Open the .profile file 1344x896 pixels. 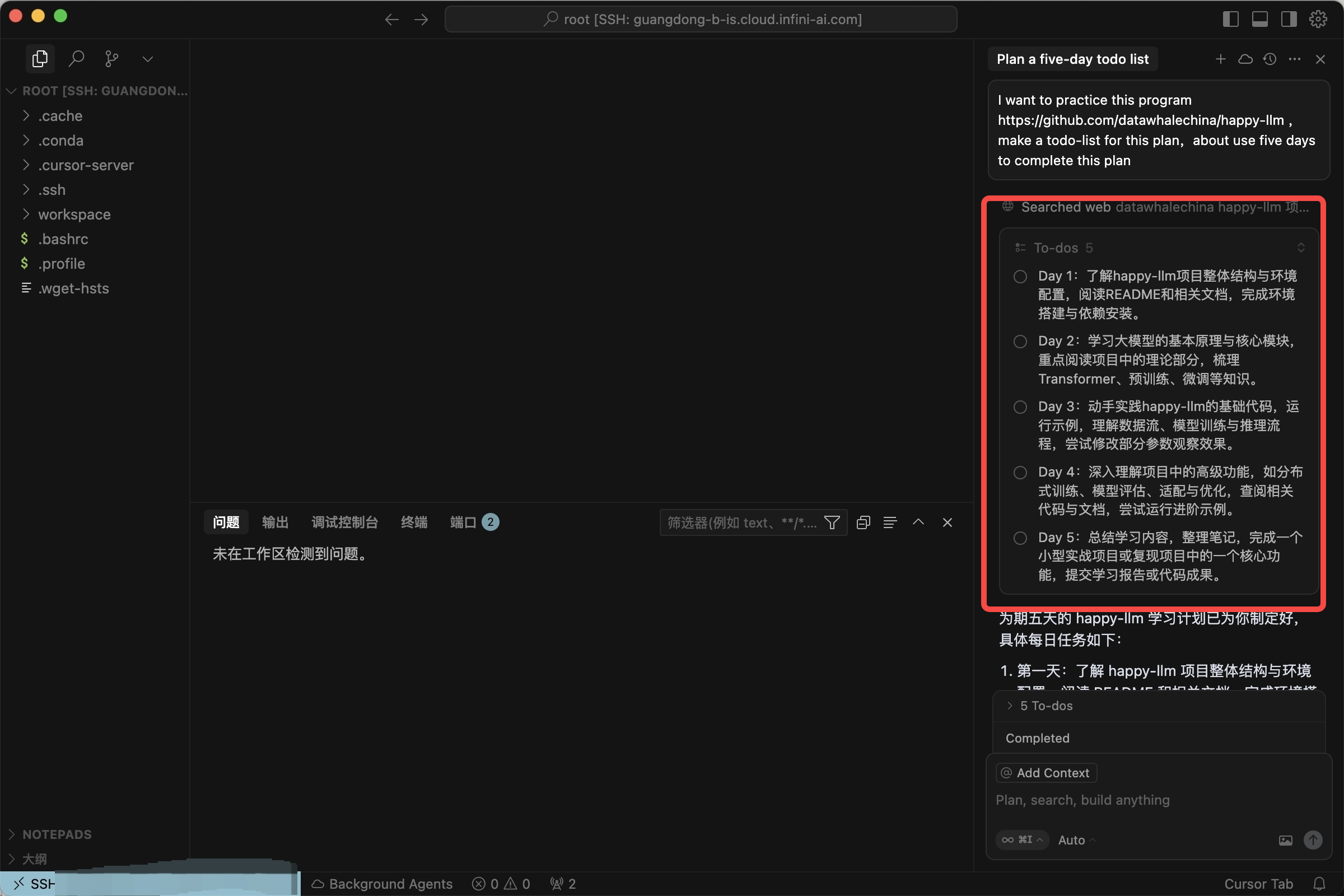95,263
